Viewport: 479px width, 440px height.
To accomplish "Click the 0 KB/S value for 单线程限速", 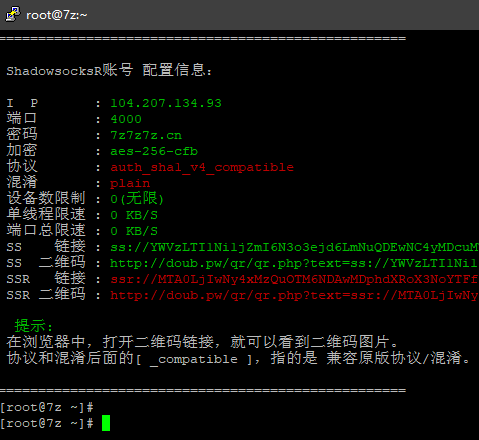I will pyautogui.click(x=134, y=215).
